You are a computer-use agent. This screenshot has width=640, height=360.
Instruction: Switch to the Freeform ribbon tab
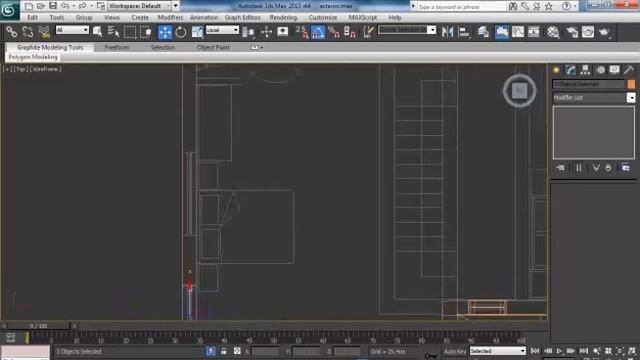click(x=117, y=47)
